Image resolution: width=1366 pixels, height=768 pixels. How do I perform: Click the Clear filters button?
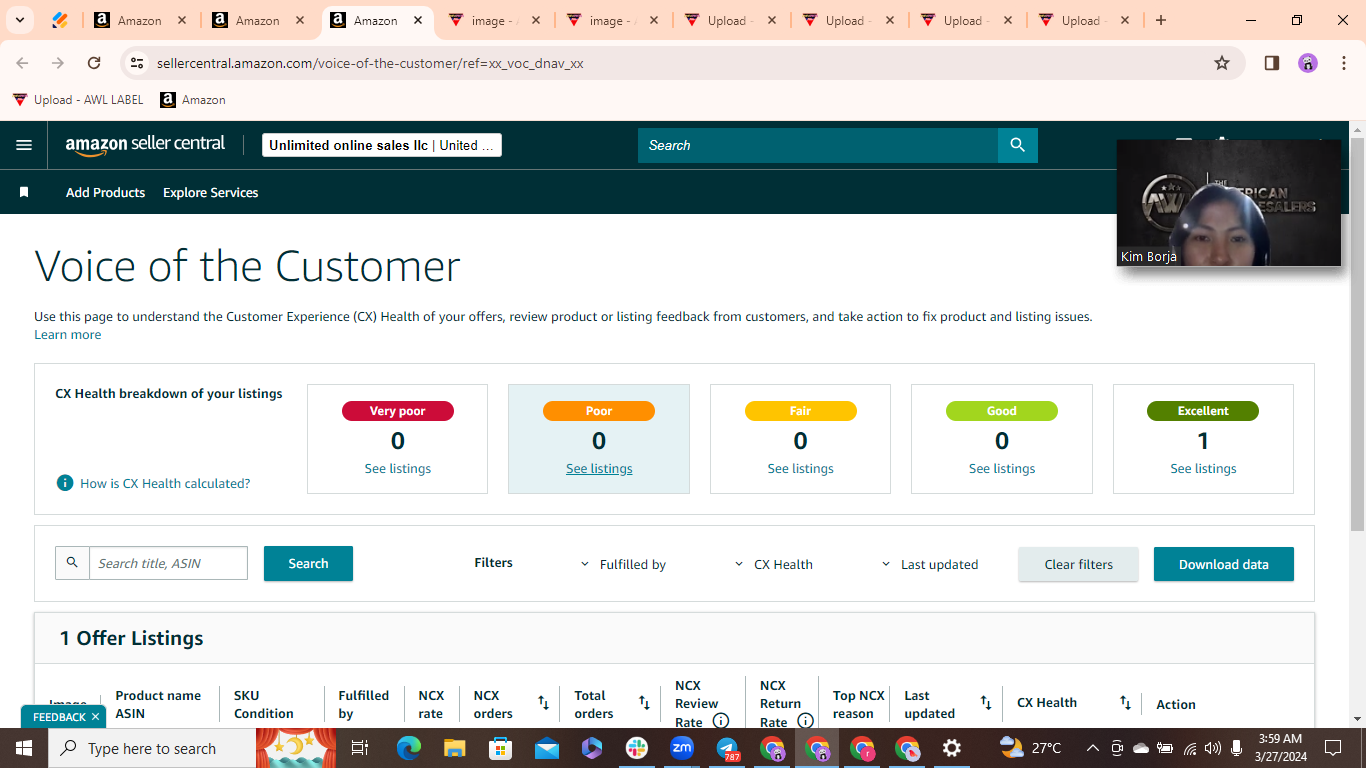1079,564
